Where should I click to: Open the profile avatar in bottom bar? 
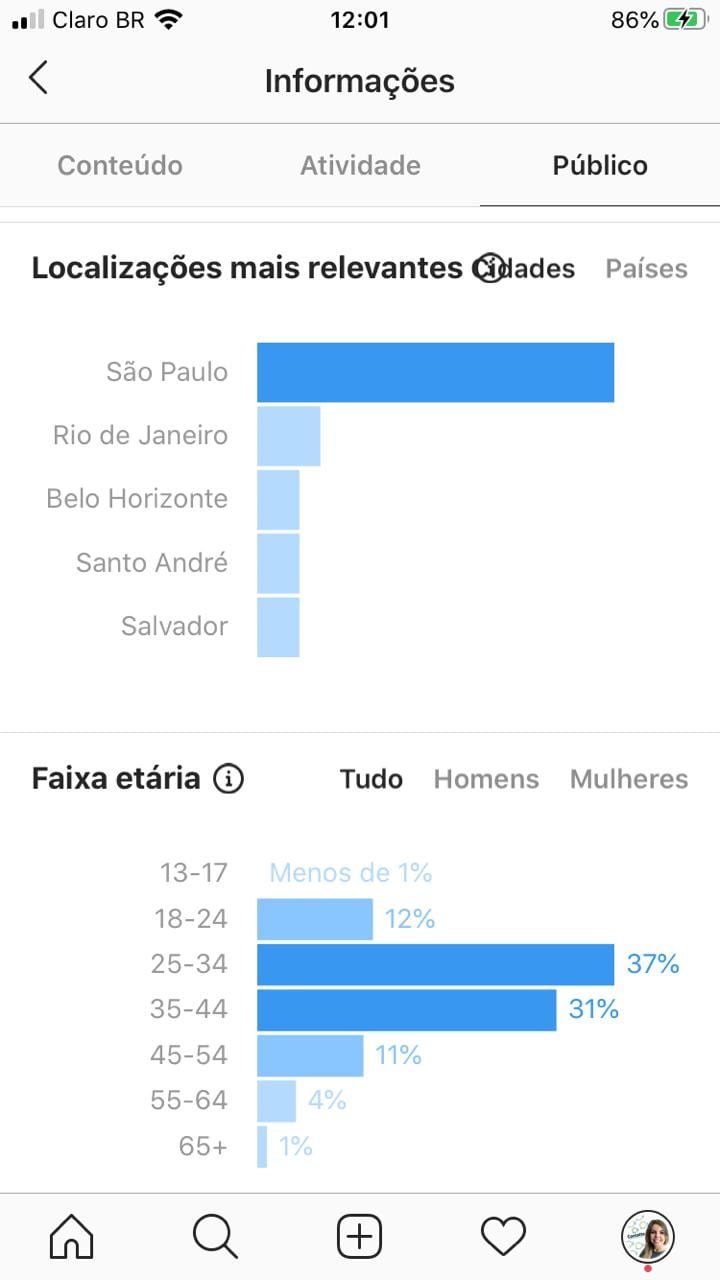648,1237
